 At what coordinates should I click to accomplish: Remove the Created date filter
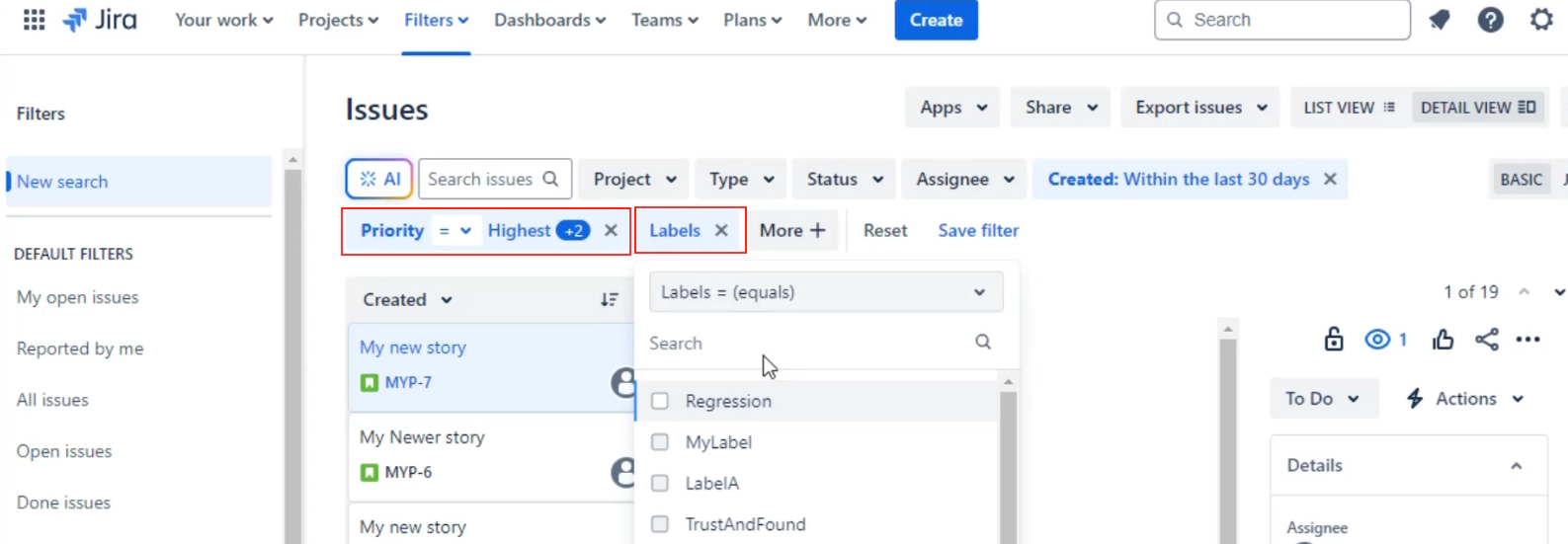tap(1330, 179)
